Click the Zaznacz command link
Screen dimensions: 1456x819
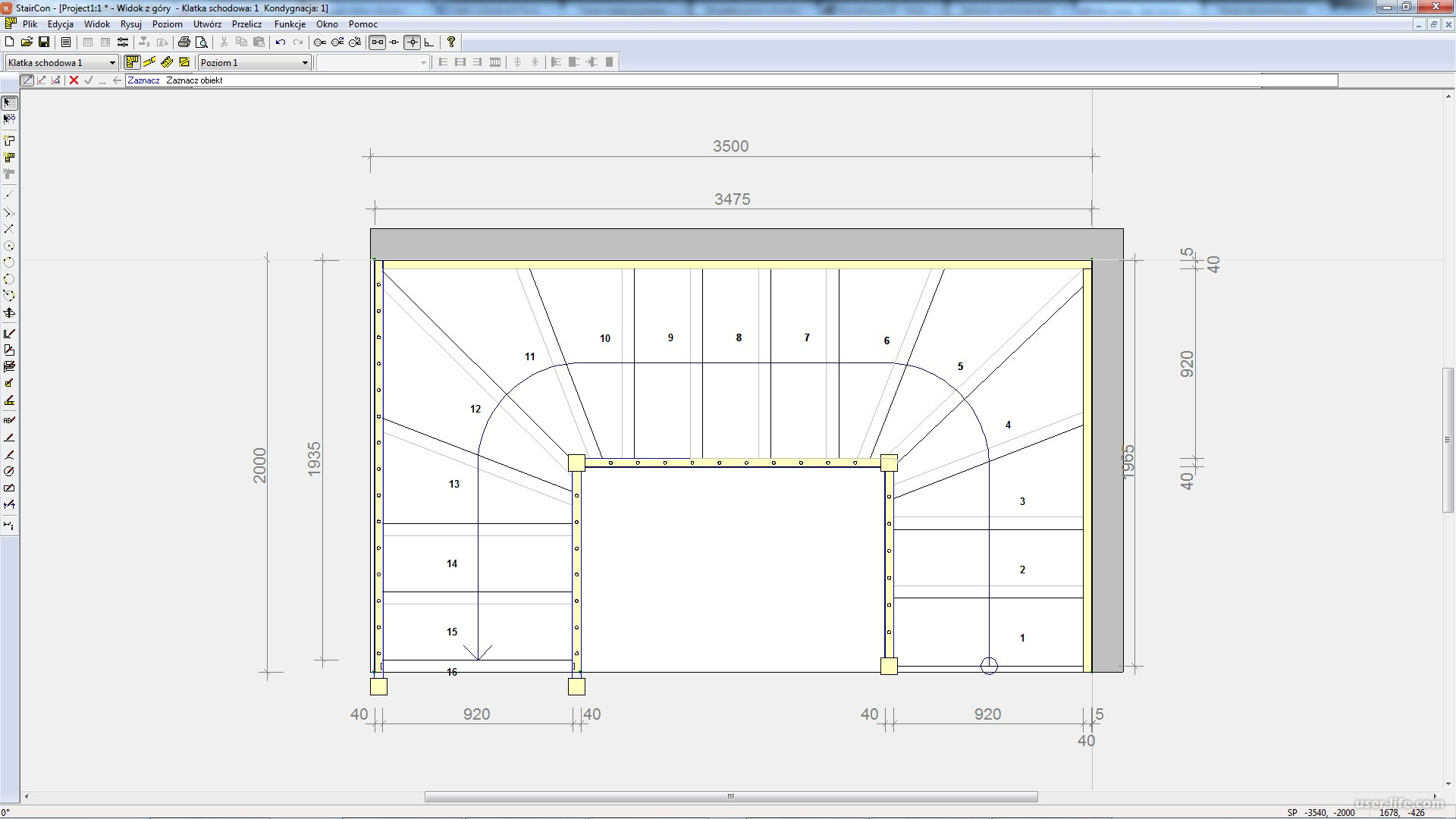tap(143, 80)
